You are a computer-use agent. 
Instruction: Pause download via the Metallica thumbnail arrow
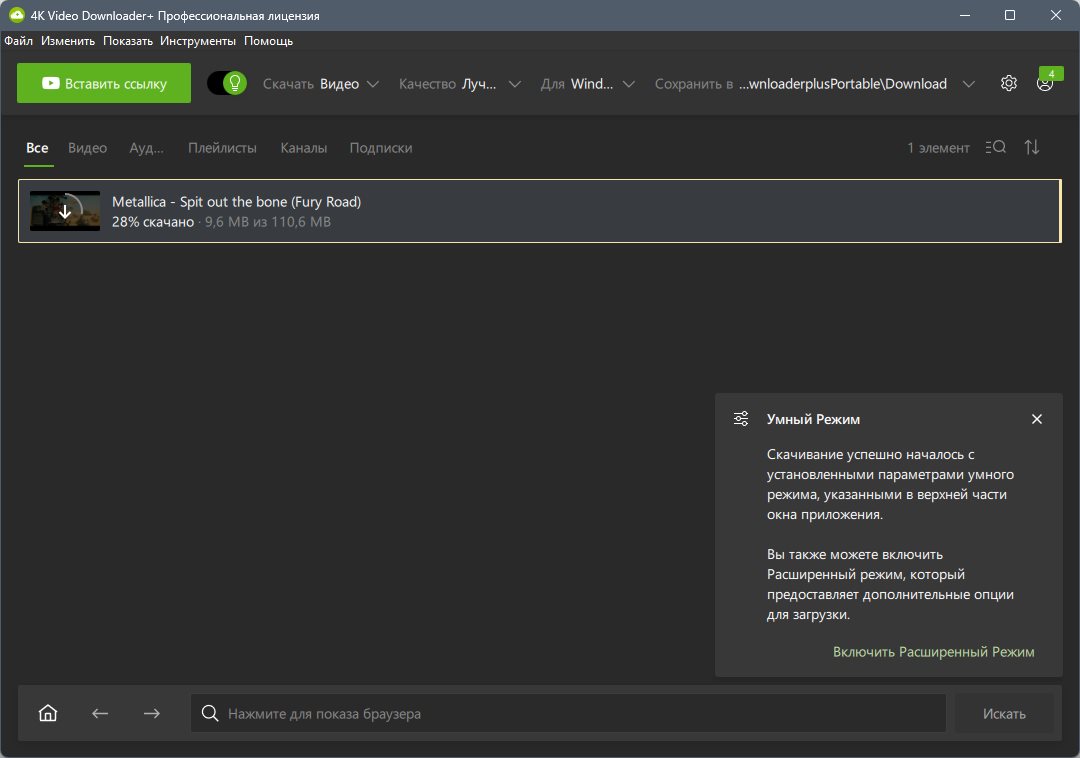[65, 211]
